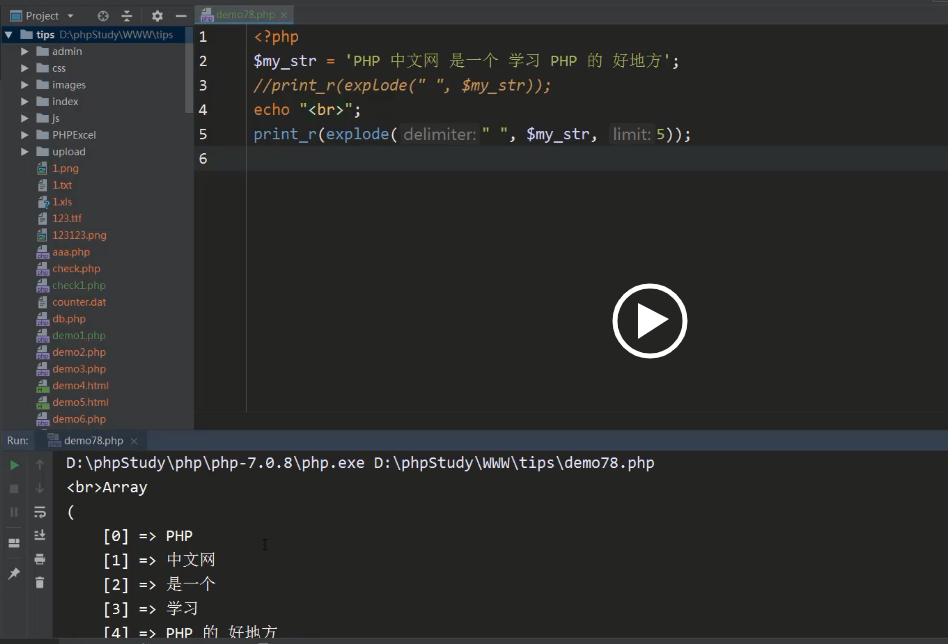Open the Project view dropdown

(x=69, y=16)
